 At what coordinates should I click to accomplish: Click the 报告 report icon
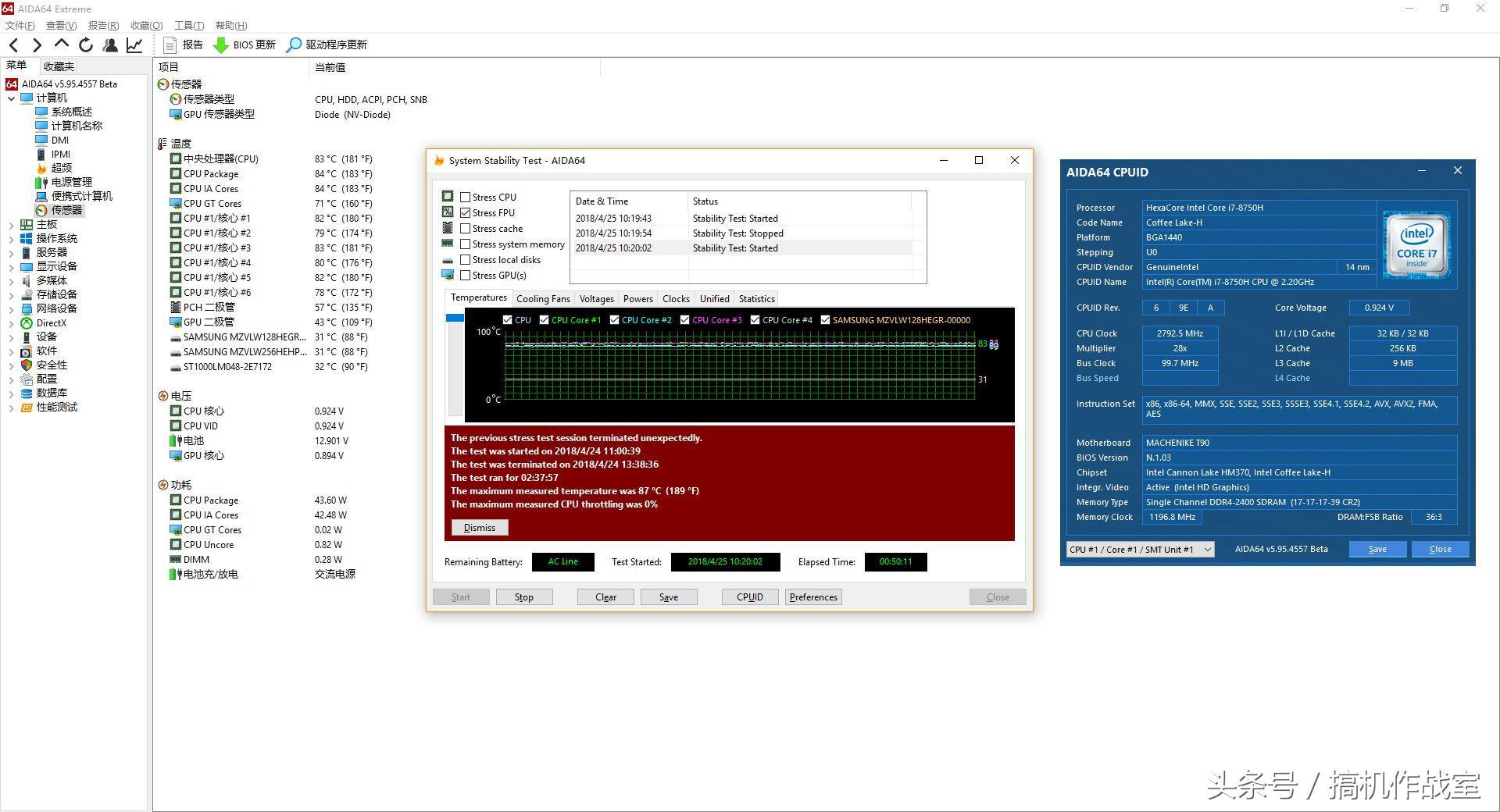170,45
